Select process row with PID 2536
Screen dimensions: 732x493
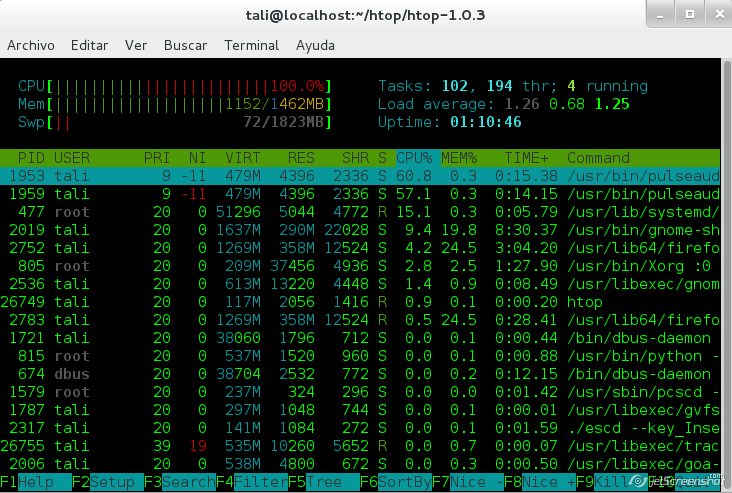pos(360,284)
